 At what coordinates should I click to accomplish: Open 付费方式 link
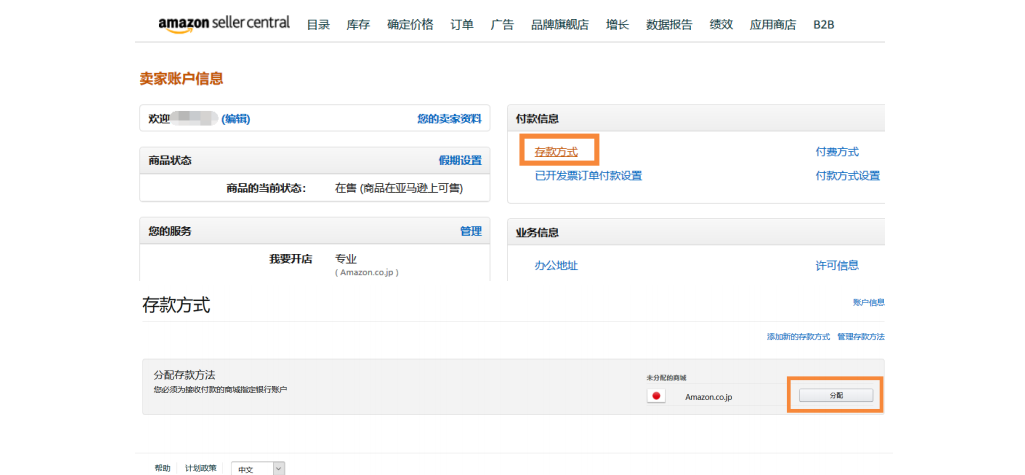837,152
